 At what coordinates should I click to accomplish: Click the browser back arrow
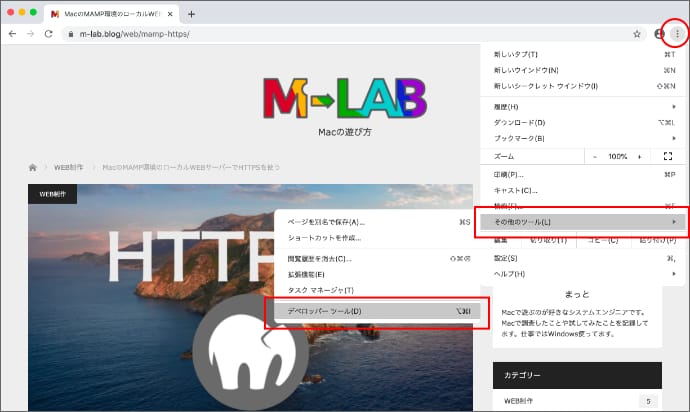coord(12,33)
